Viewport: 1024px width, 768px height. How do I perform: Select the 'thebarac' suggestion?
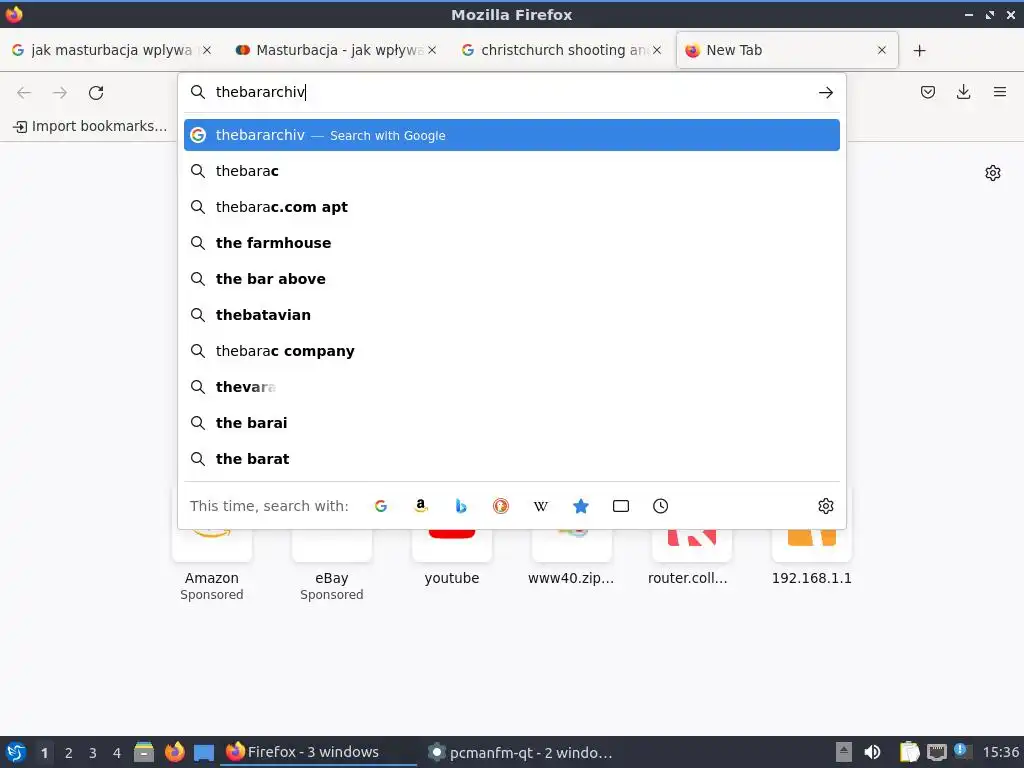512,171
